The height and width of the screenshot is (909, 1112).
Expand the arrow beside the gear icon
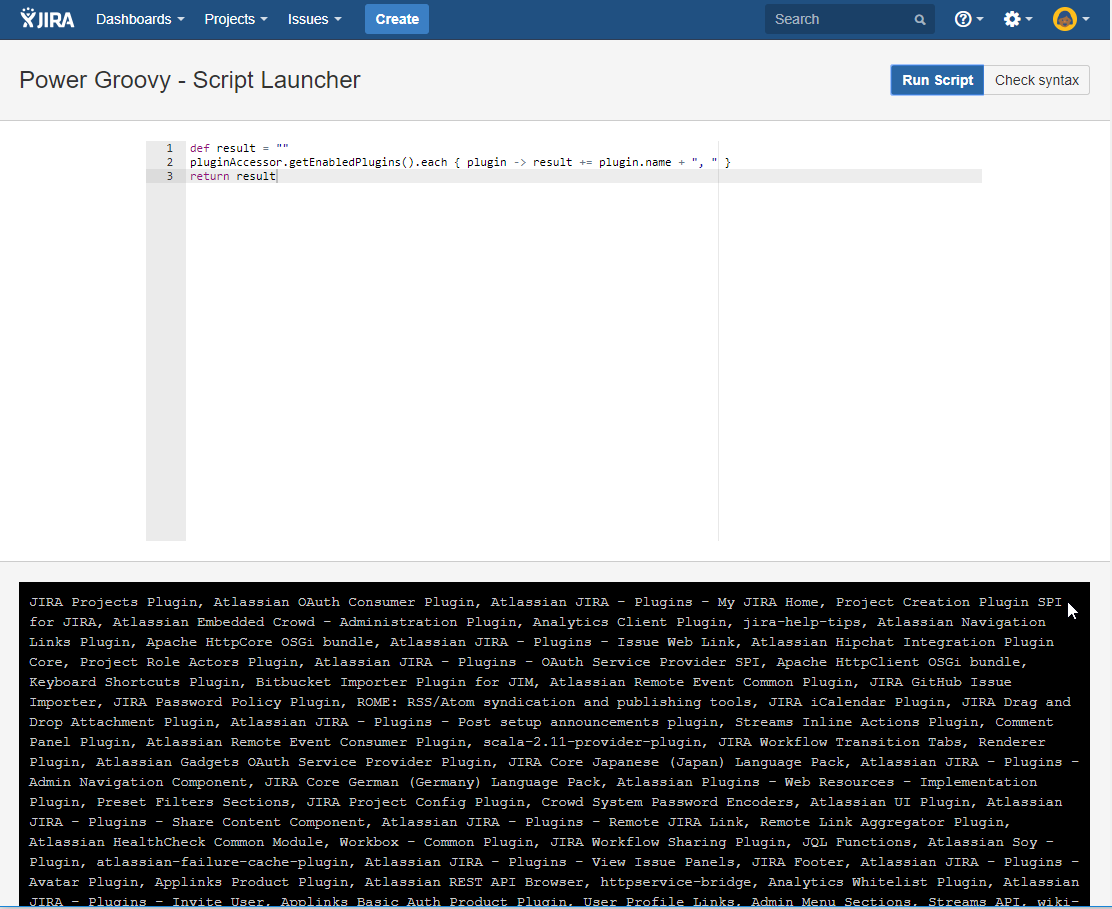coord(1029,20)
